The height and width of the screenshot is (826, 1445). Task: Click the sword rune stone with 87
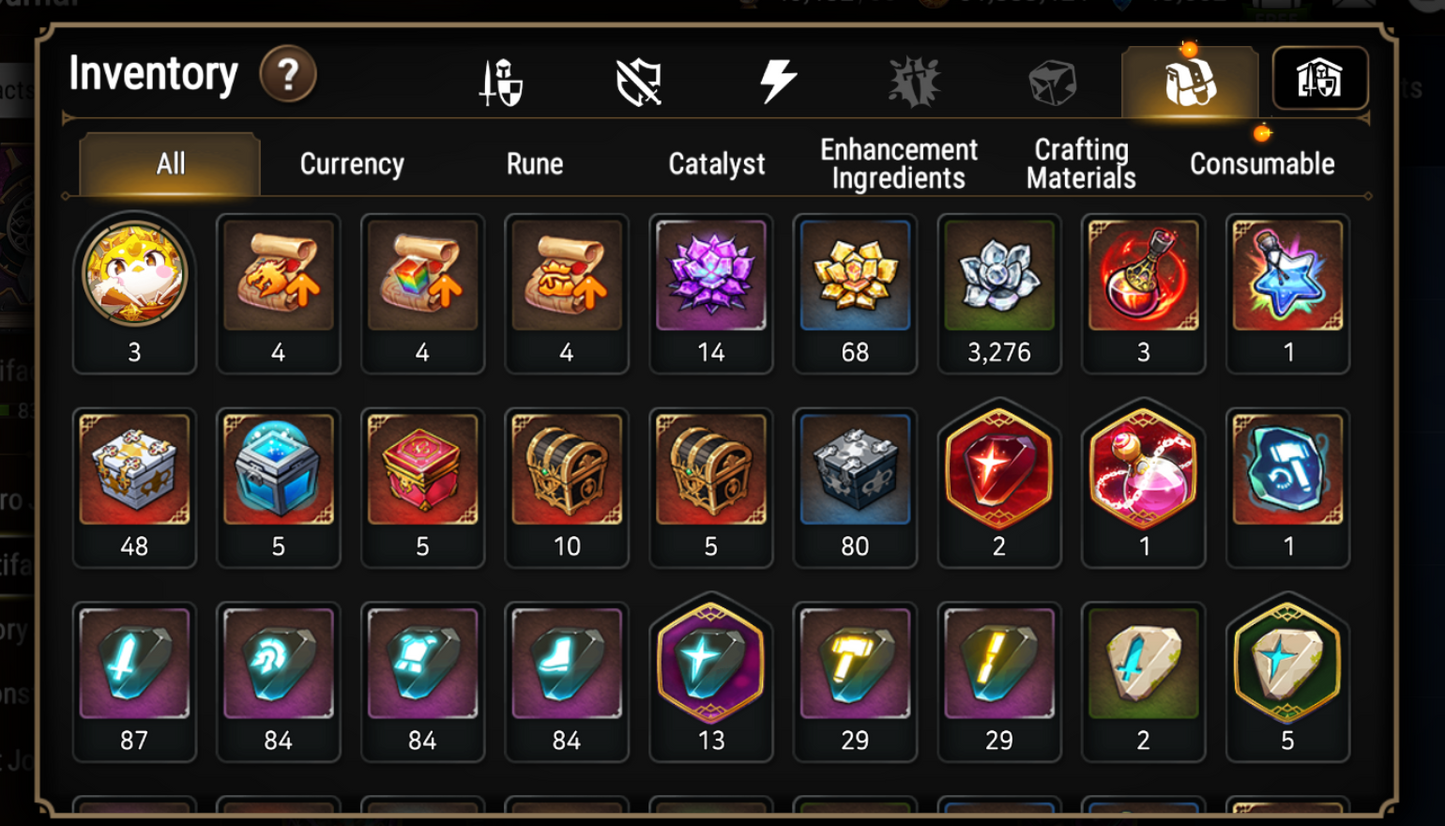(x=134, y=681)
